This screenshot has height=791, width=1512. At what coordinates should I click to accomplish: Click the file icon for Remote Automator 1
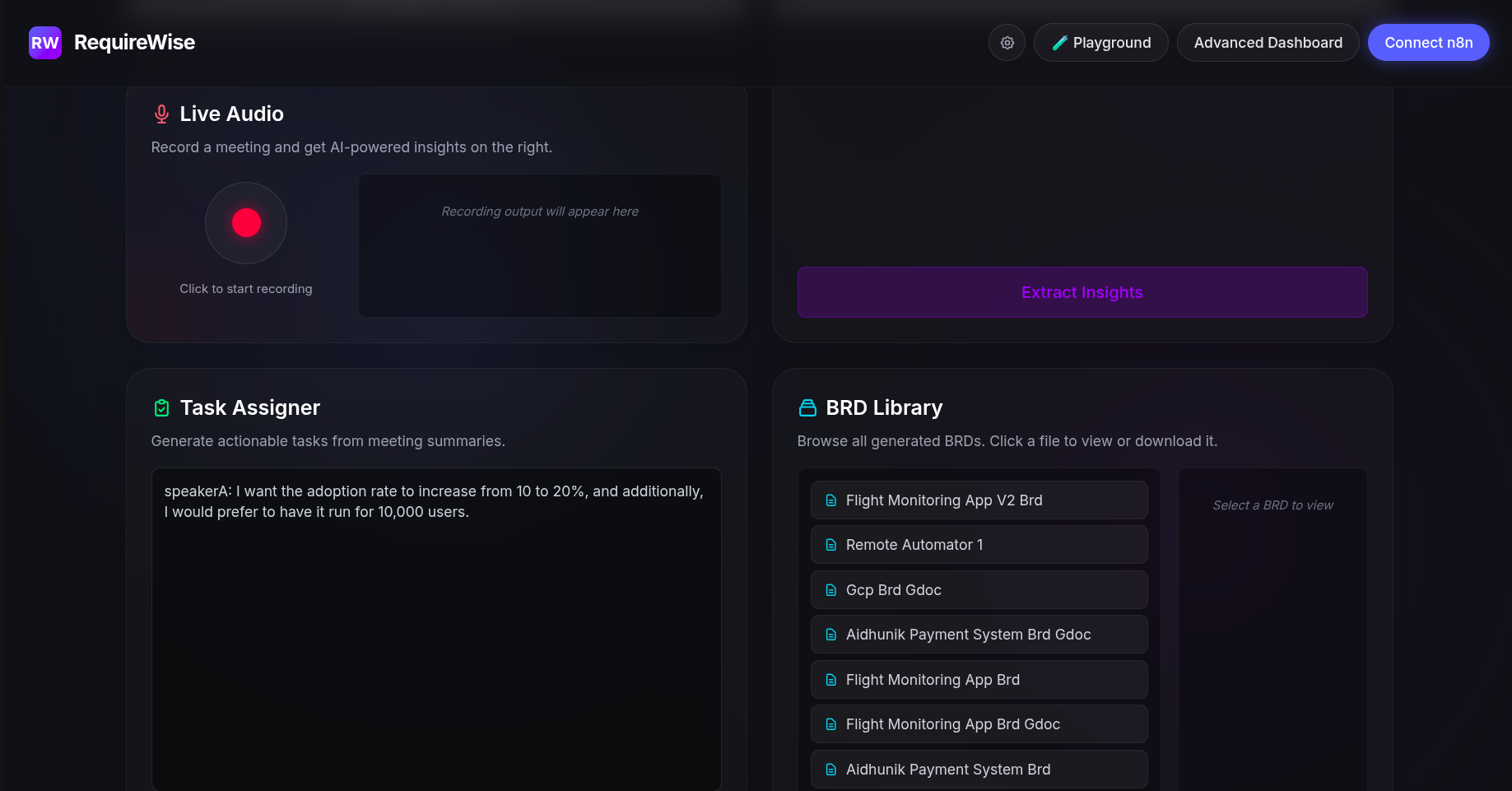coord(830,545)
